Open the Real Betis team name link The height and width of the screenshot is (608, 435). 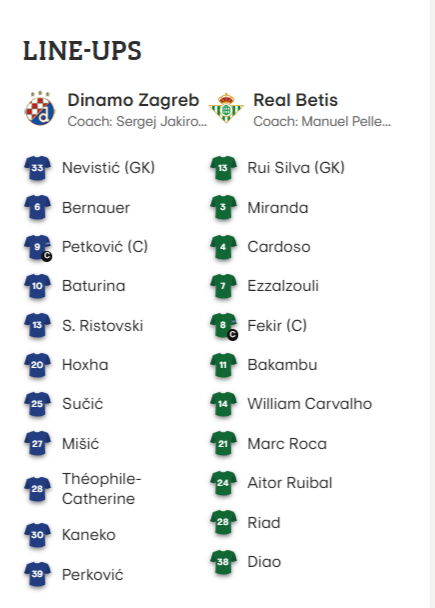(x=295, y=100)
